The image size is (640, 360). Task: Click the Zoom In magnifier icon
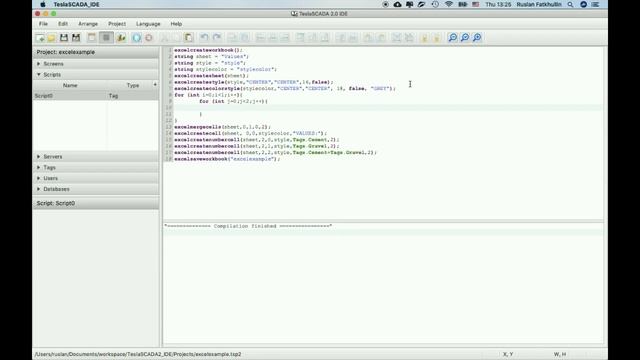(477, 38)
